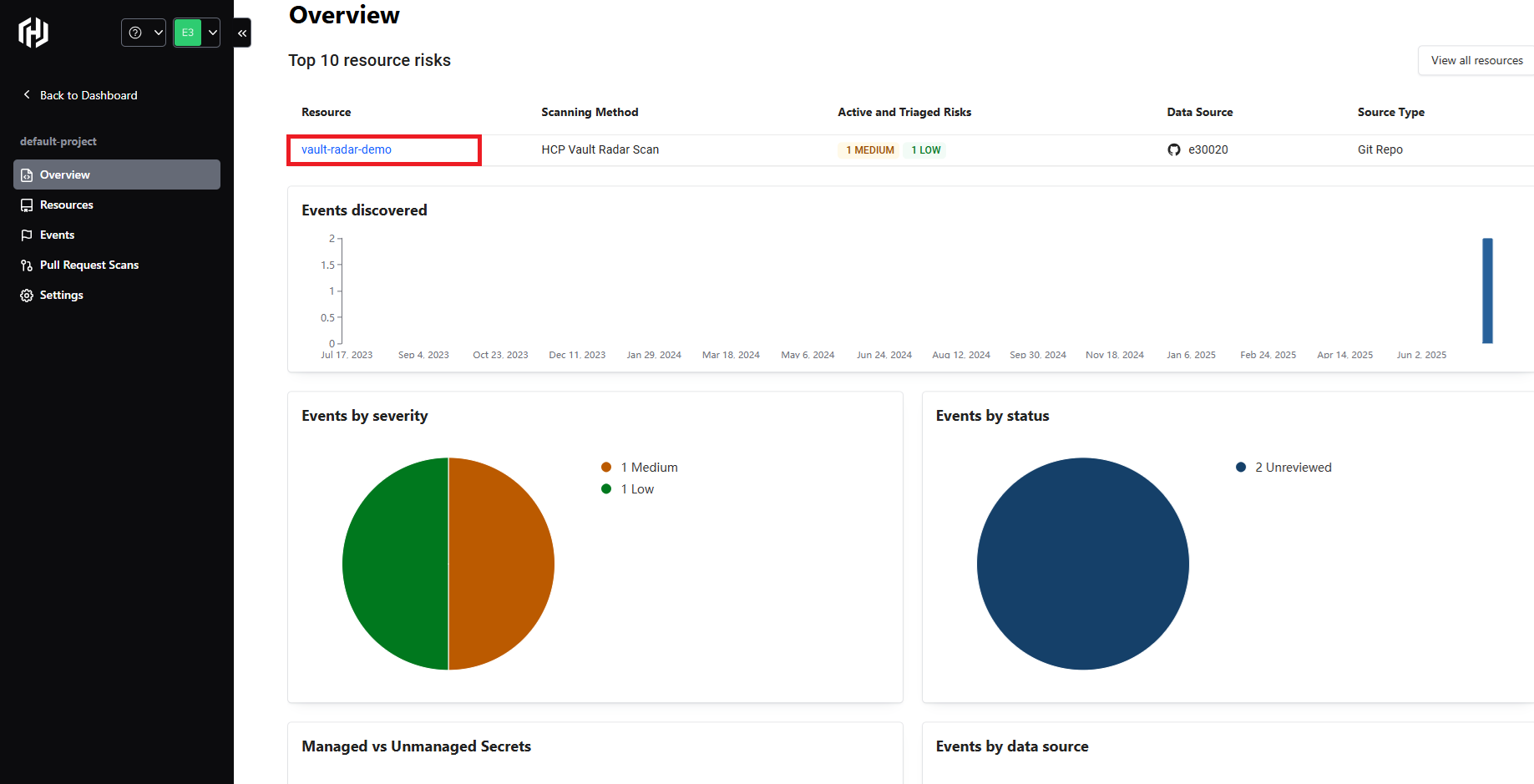1534x784 pixels.
Task: Open Events in the sidebar
Action: [117, 235]
